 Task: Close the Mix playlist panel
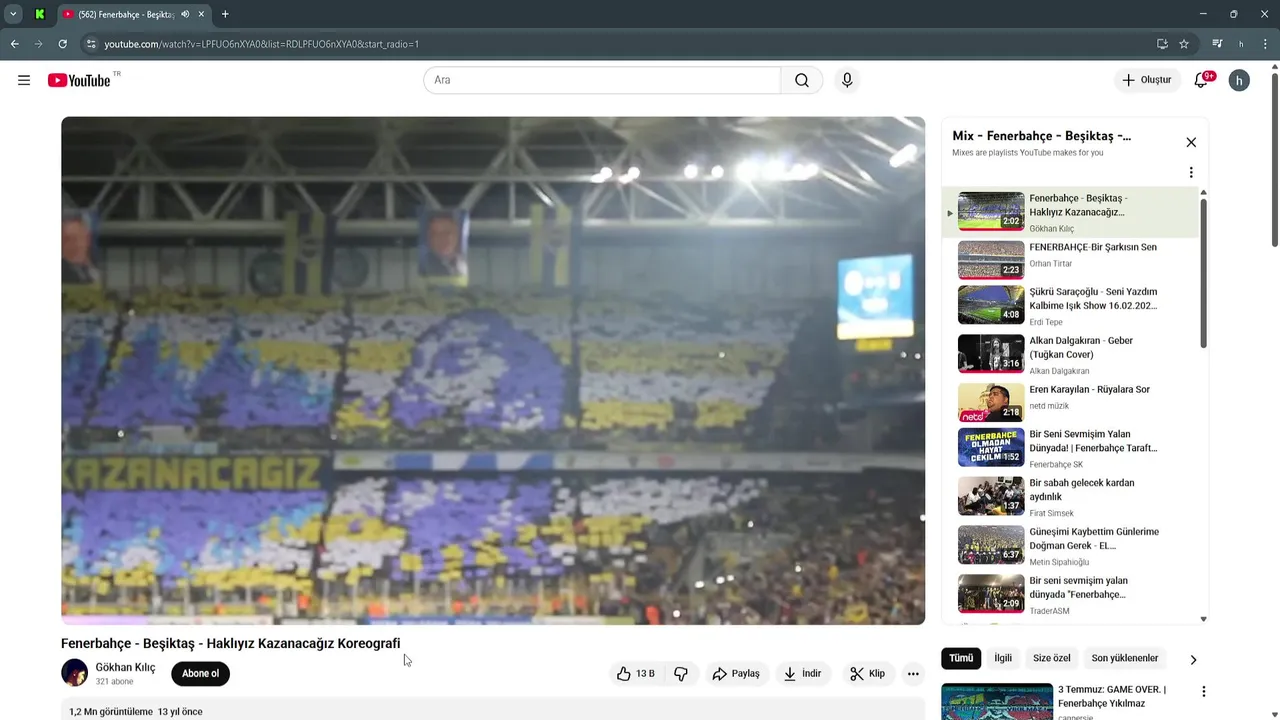pos(1191,143)
